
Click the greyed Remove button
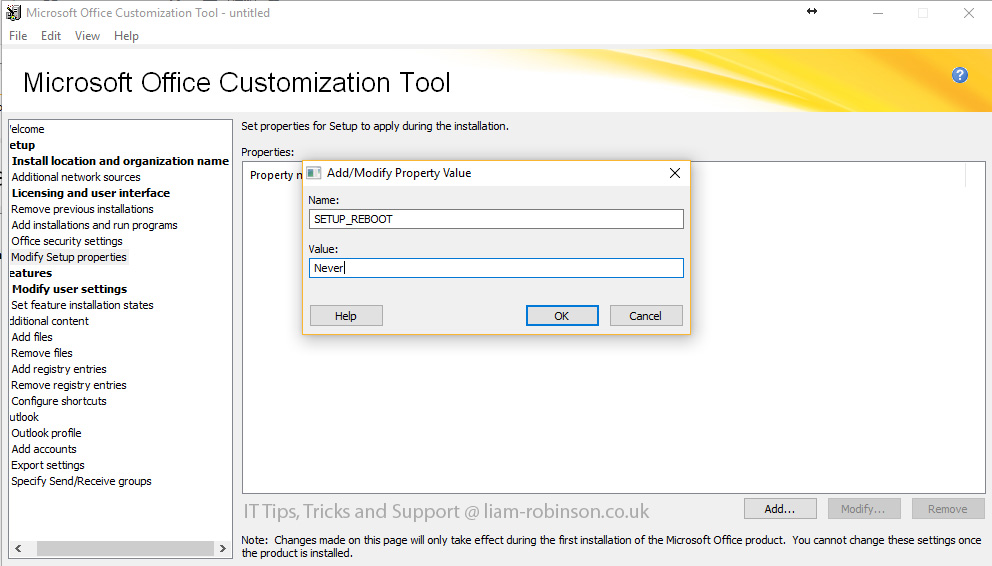coord(948,508)
